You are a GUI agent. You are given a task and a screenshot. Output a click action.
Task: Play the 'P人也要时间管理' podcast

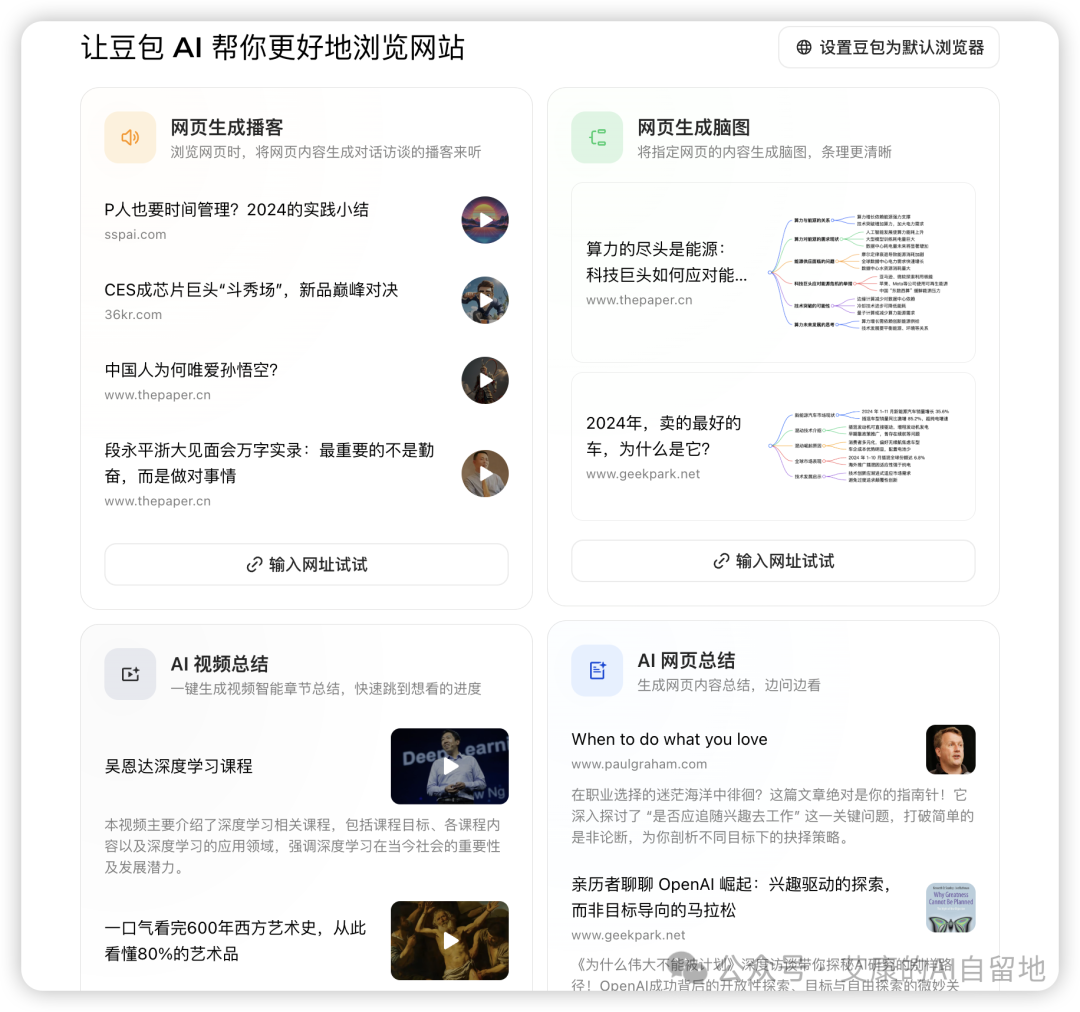(485, 220)
